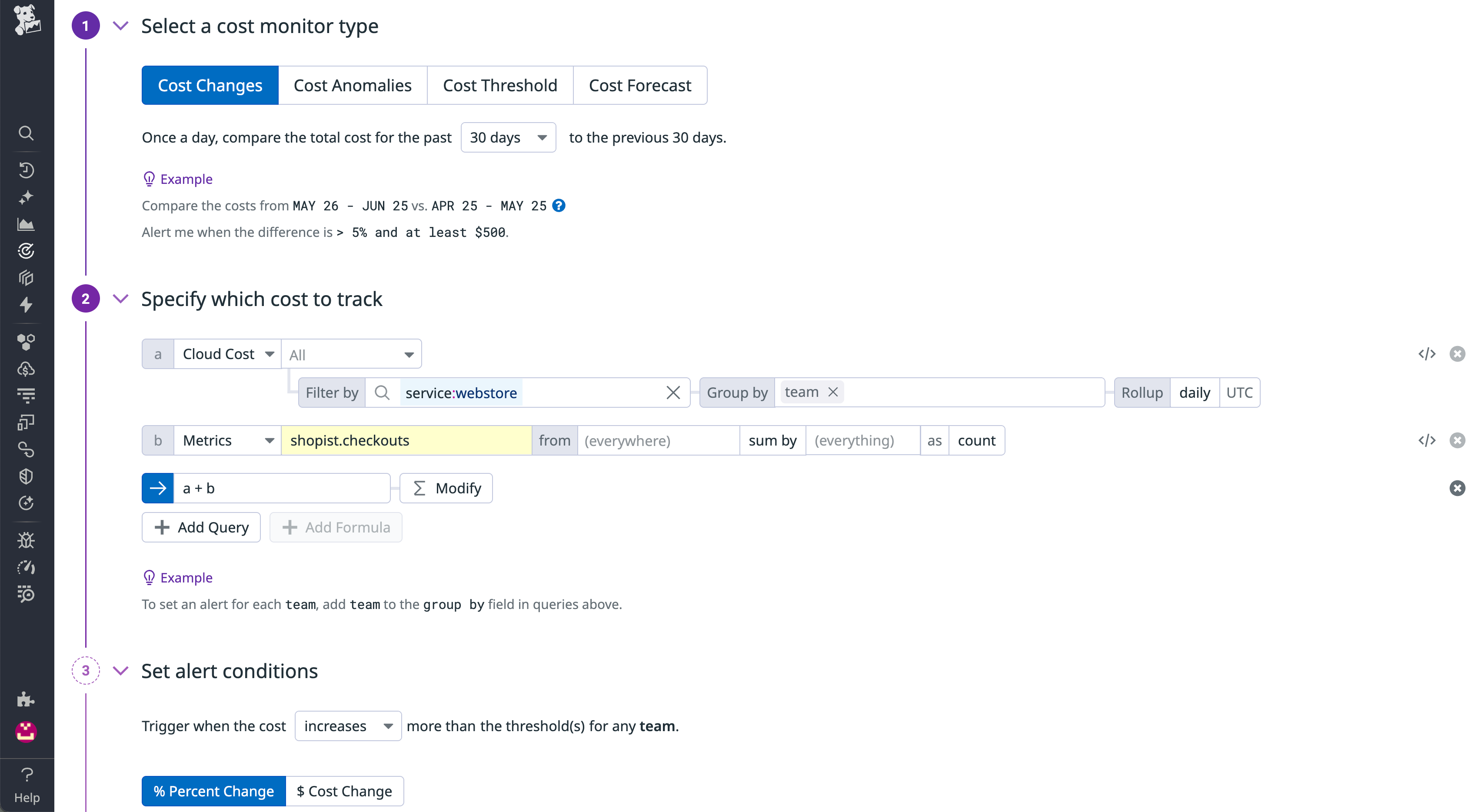1478x812 pixels.
Task: Select daily rollup option
Action: (x=1195, y=393)
